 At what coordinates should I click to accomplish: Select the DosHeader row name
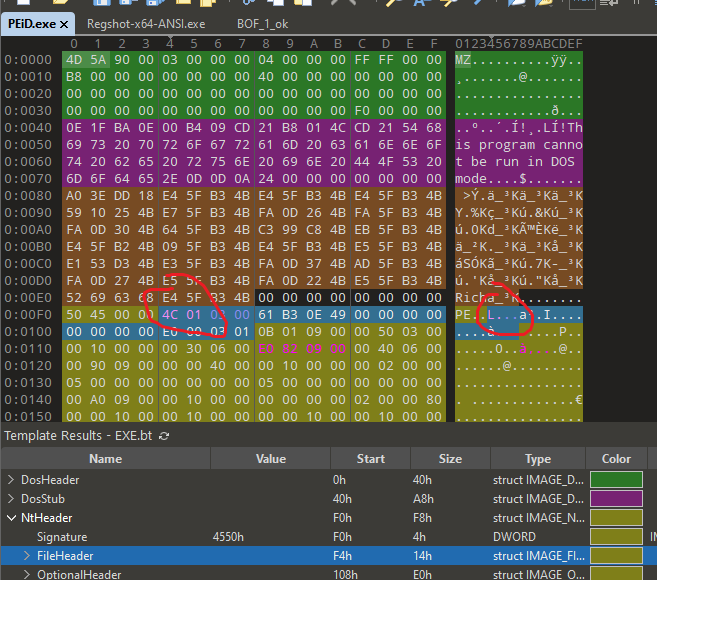(50, 480)
